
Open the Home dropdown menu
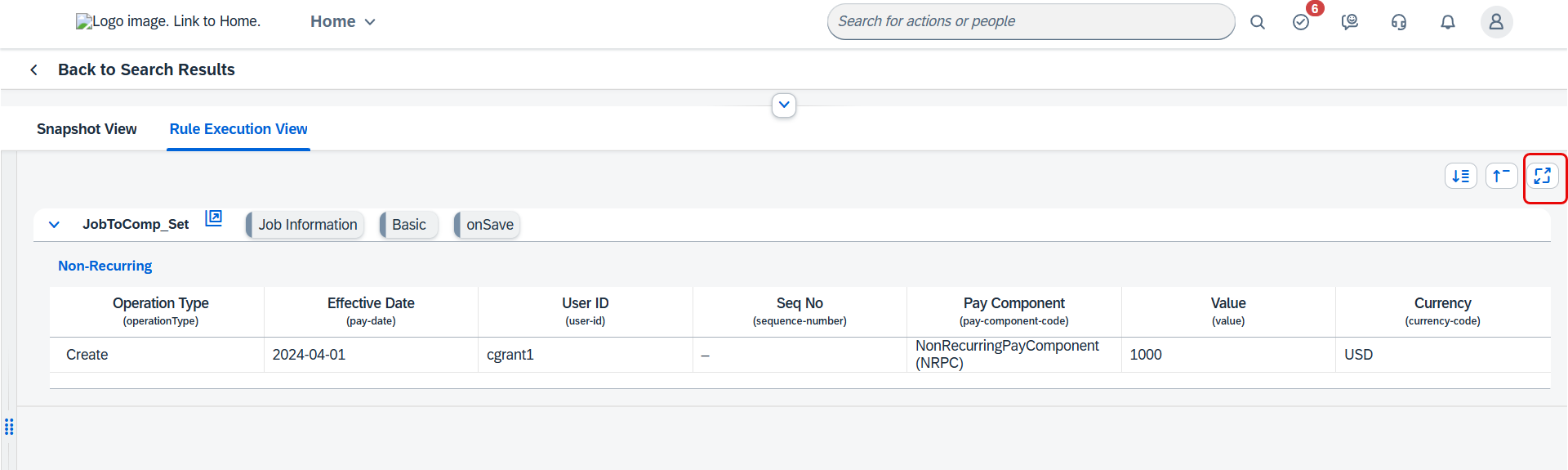coord(343,22)
